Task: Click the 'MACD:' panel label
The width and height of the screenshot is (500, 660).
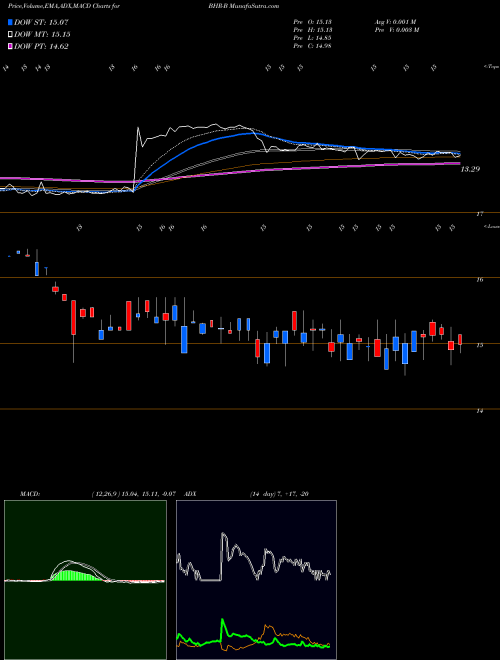Action: pos(30,494)
